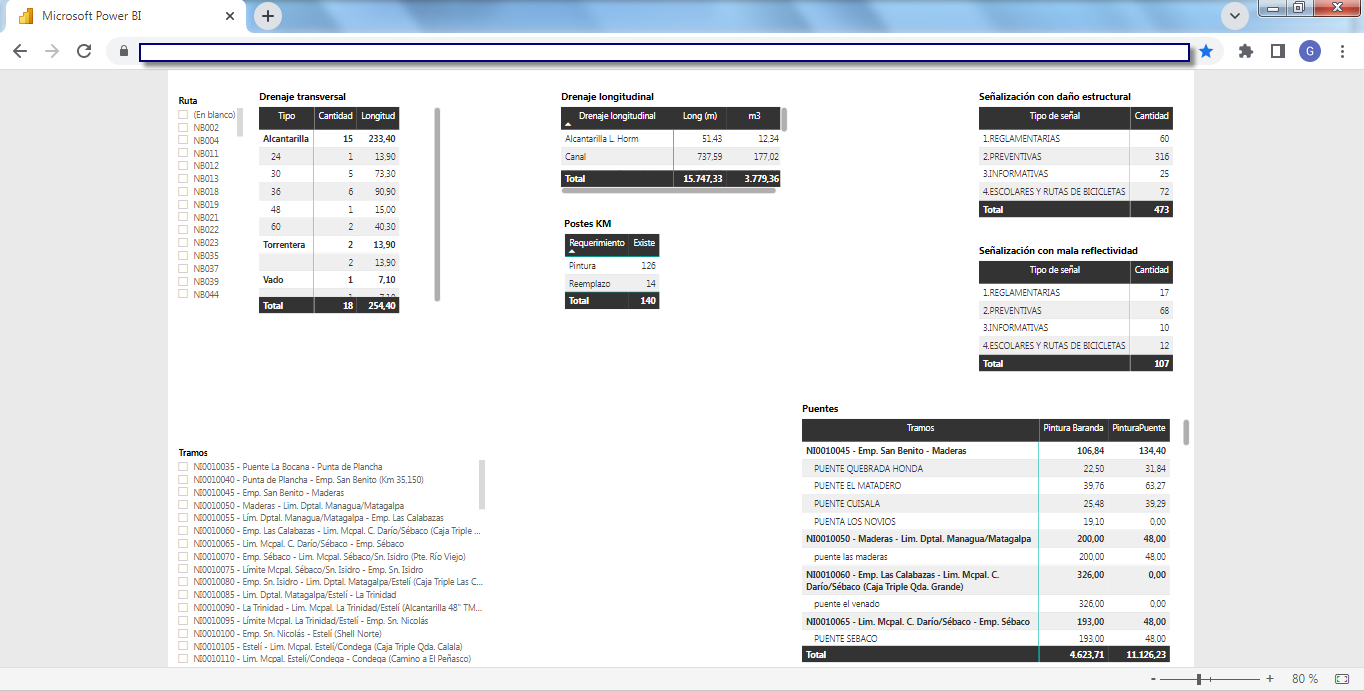Screen dimensions: 1364x691
Task: Sort the Requerimiento column in Postes KM
Action: click(x=597, y=243)
